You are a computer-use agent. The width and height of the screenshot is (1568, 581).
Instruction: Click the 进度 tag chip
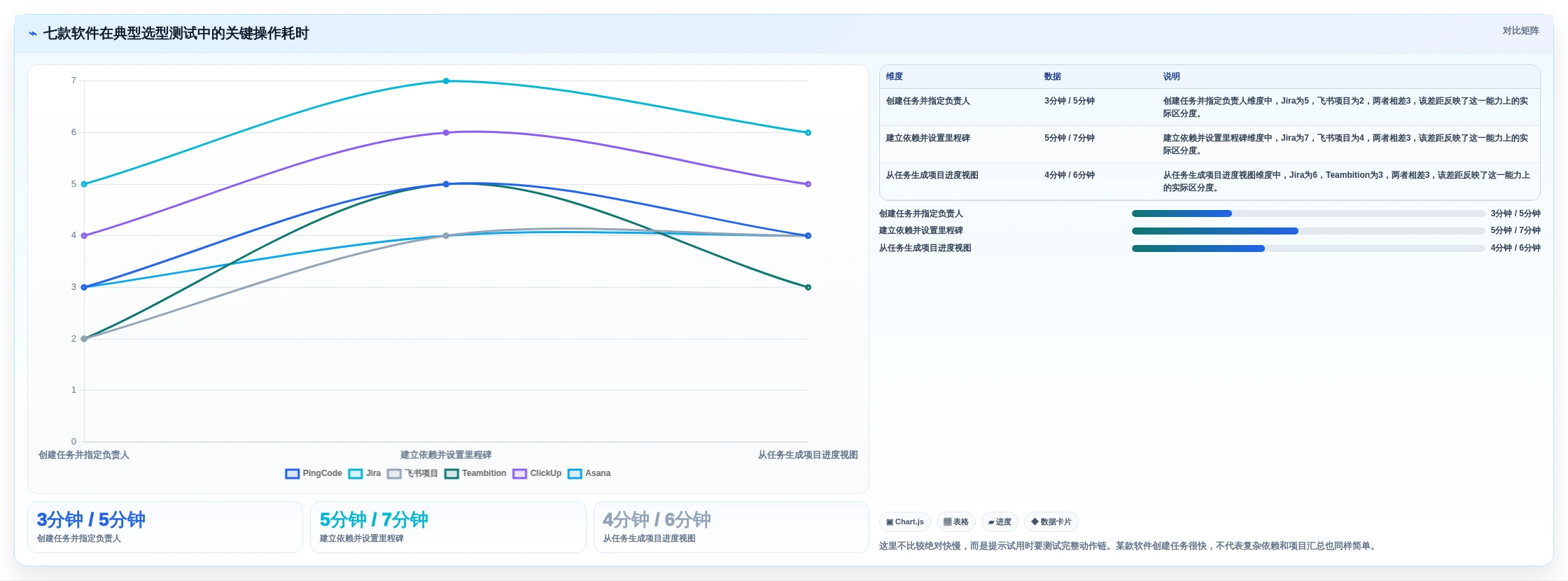[x=1000, y=522]
